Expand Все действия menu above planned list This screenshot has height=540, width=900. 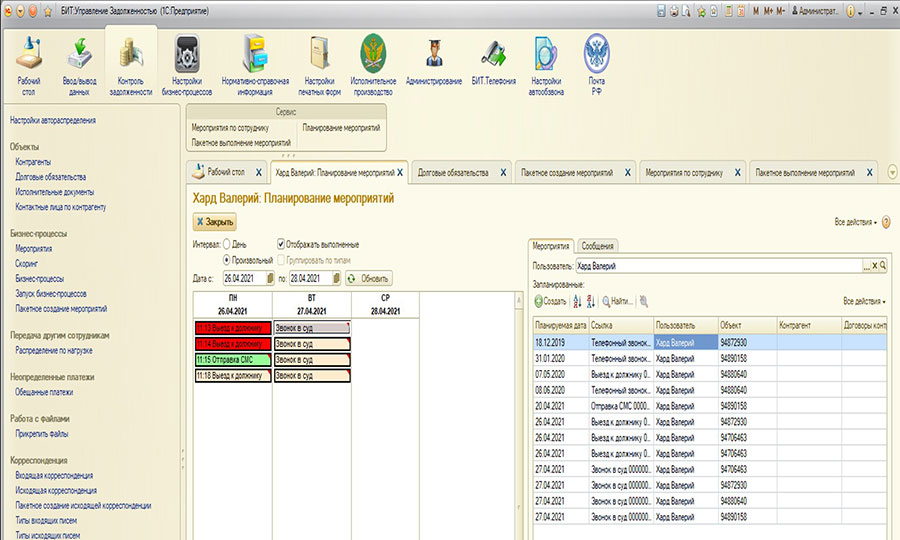pyautogui.click(x=864, y=301)
